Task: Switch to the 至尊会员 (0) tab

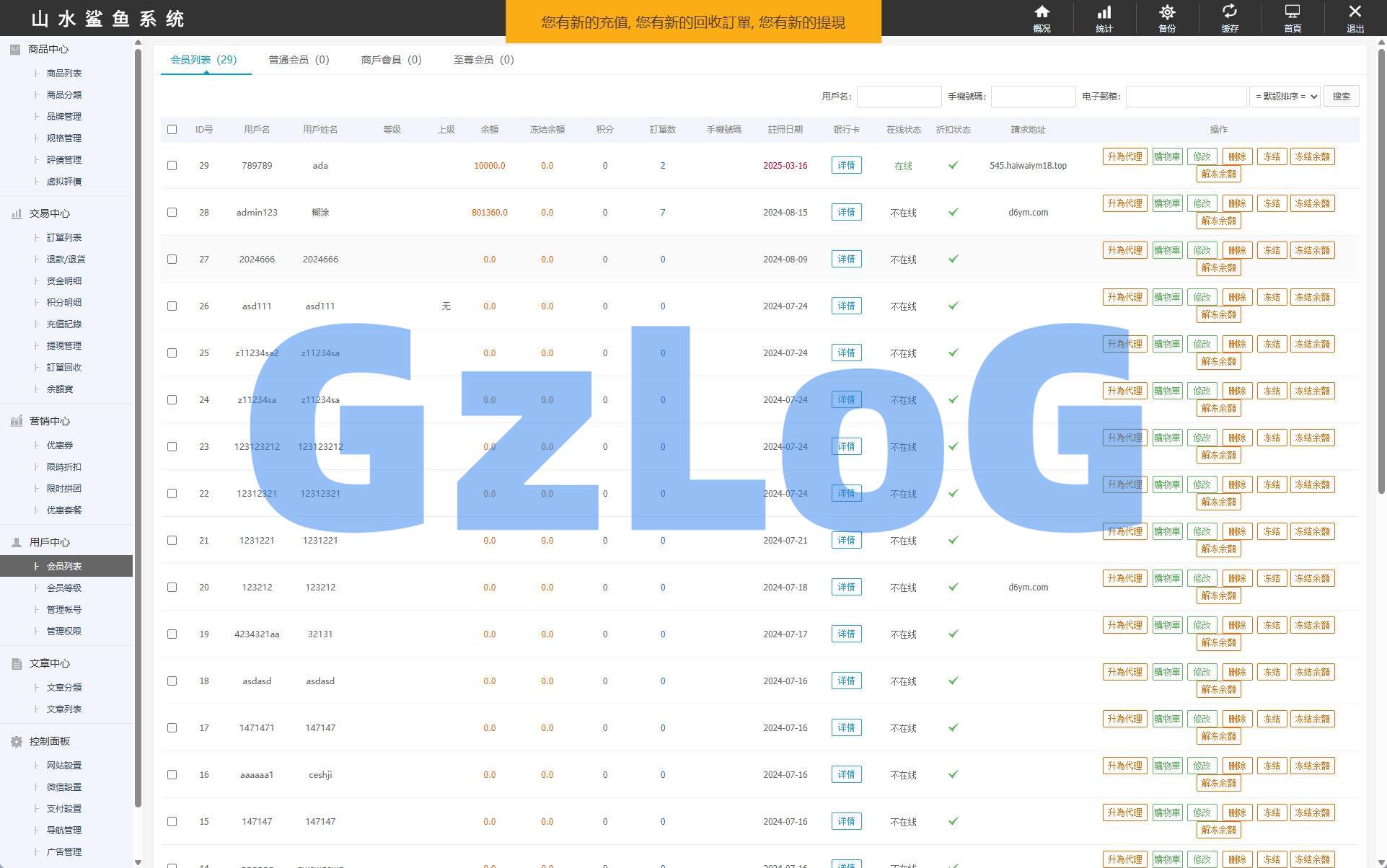Action: click(x=483, y=60)
